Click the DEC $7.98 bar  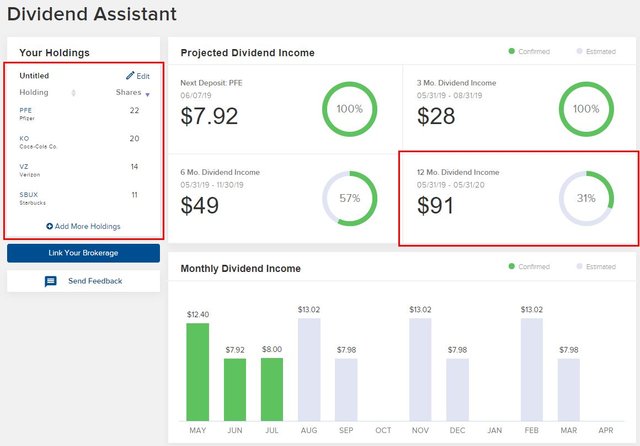tap(457, 390)
